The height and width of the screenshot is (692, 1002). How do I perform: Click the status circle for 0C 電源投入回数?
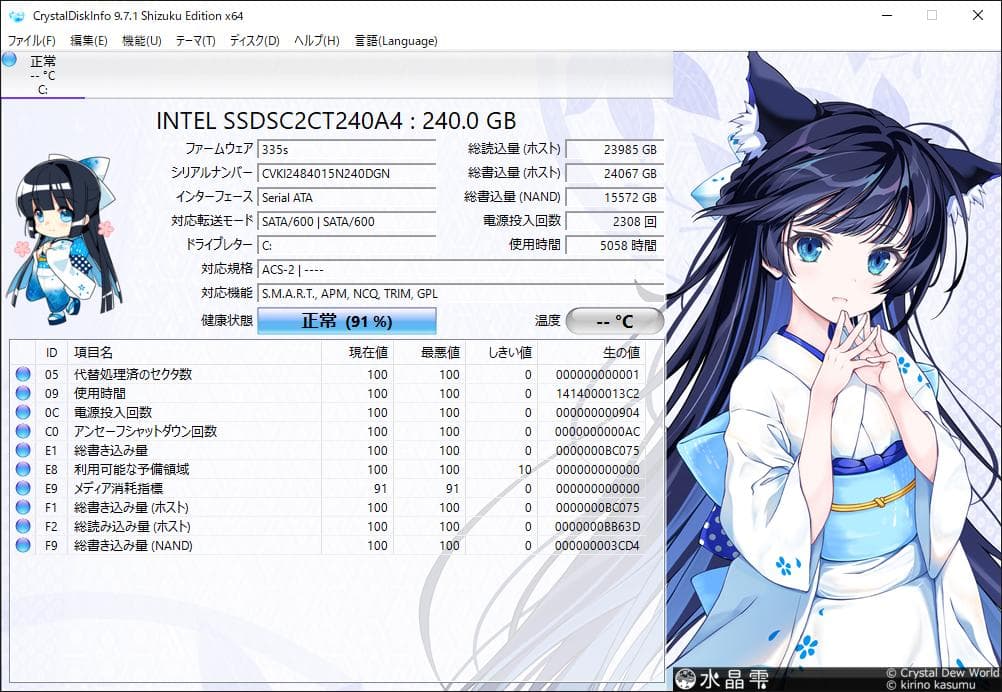point(22,412)
